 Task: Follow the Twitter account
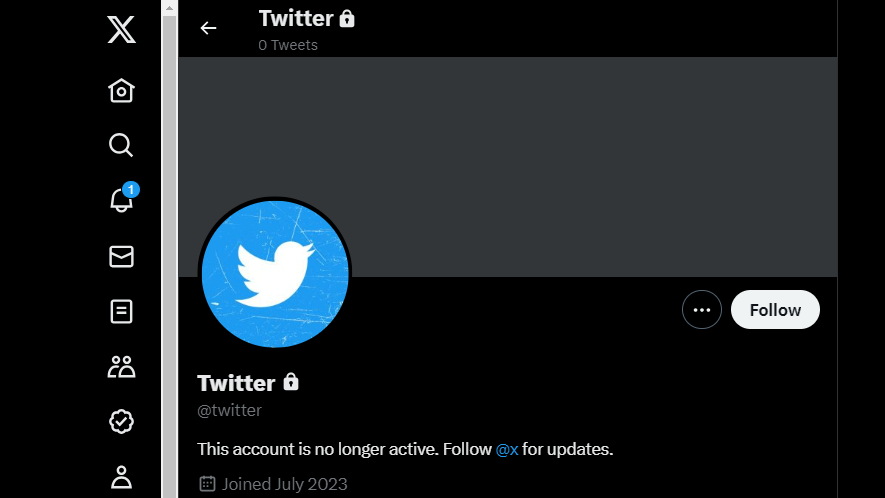775,309
